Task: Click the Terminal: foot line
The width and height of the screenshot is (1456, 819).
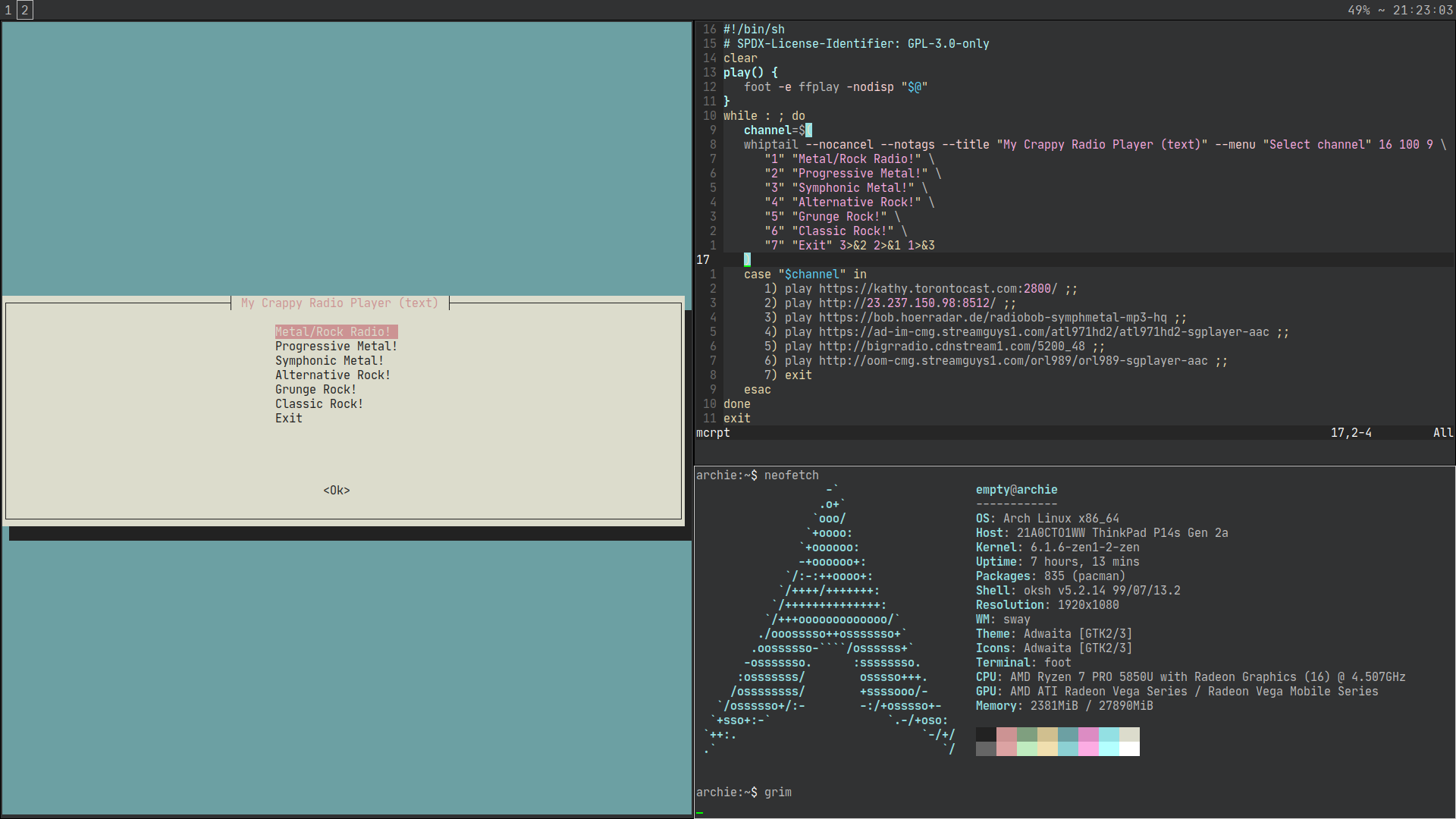Action: [1023, 663]
